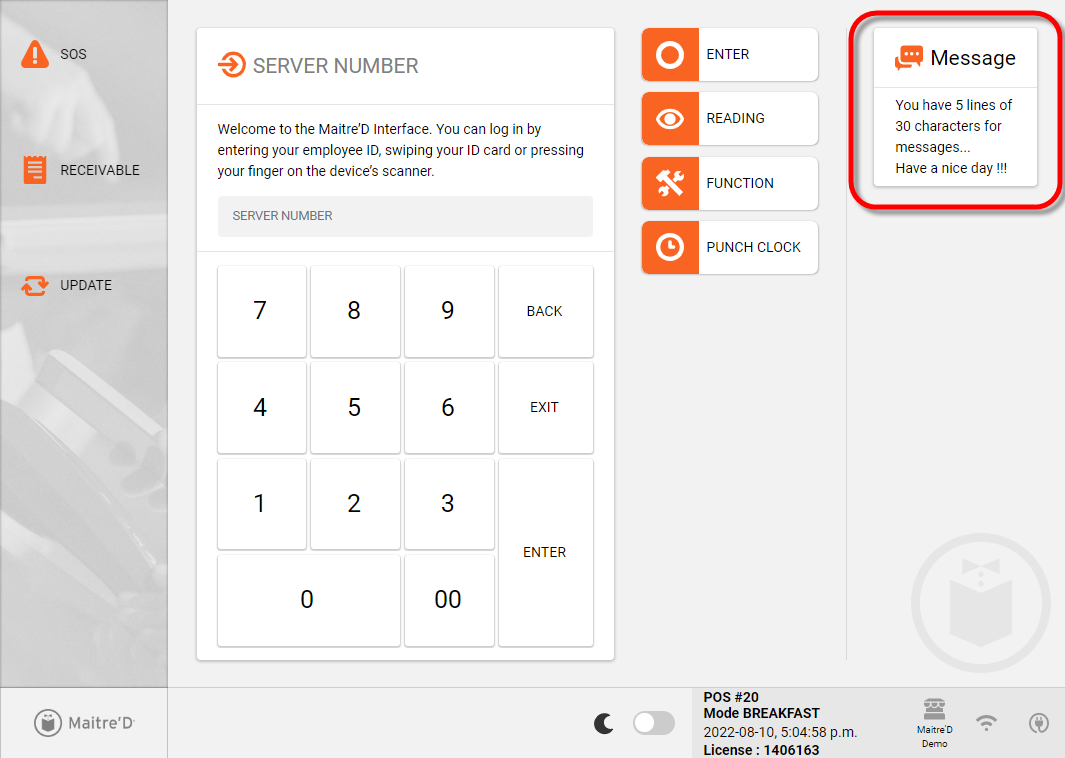Click the Wi-Fi status icon
This screenshot has width=1065, height=758.
pos(987,722)
